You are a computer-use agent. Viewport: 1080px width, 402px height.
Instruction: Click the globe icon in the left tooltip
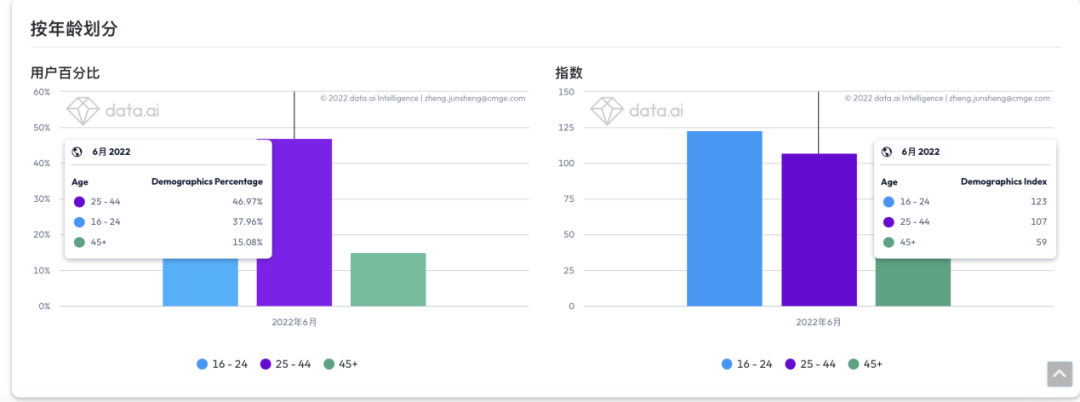(x=77, y=152)
